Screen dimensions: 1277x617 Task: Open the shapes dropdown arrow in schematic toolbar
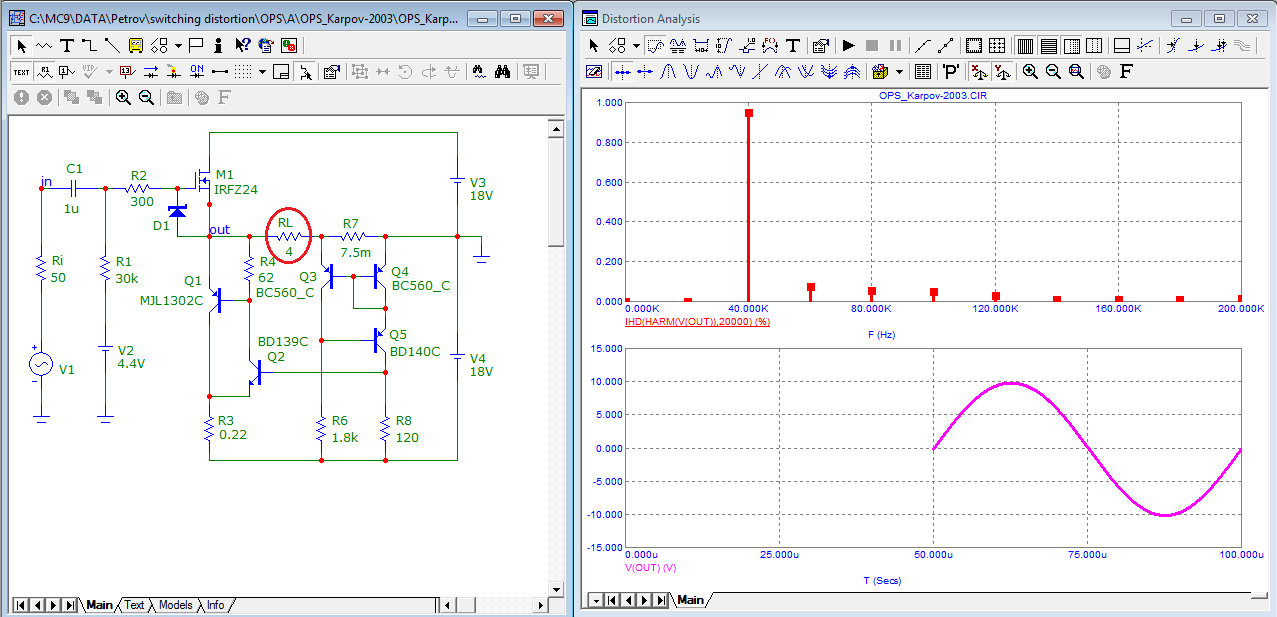178,45
